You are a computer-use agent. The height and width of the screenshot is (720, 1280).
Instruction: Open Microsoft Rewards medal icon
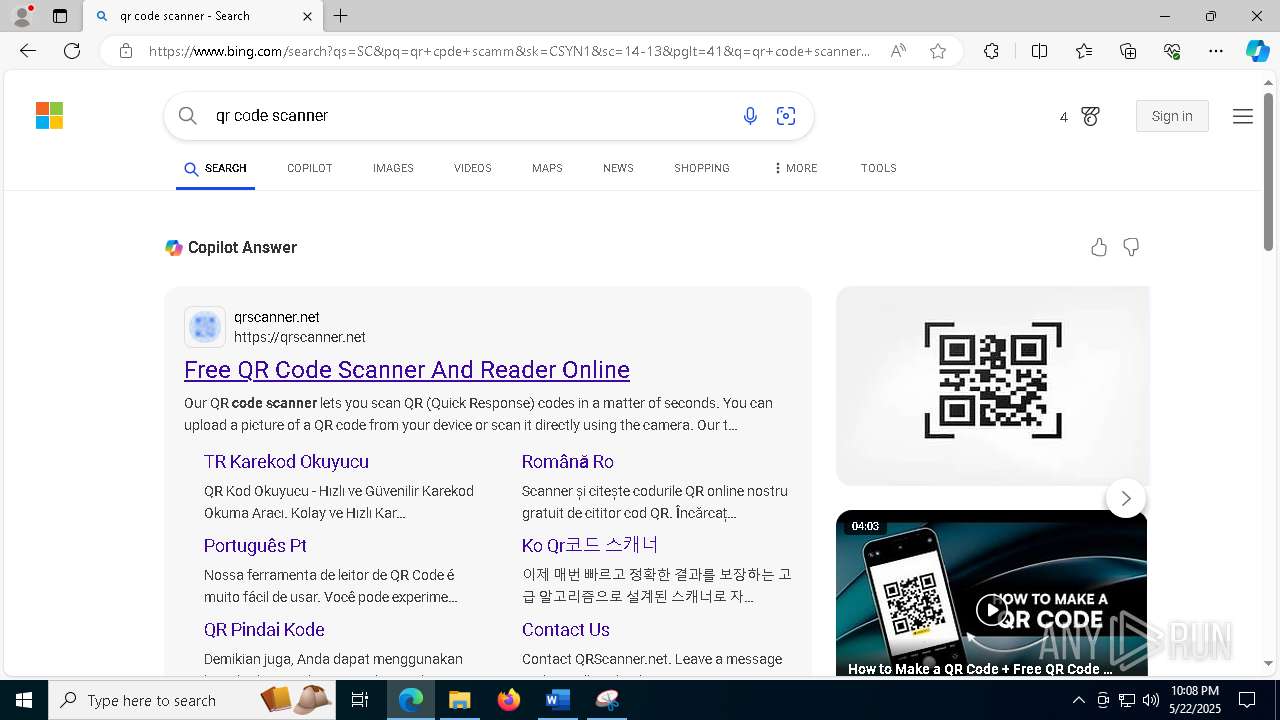[1090, 117]
